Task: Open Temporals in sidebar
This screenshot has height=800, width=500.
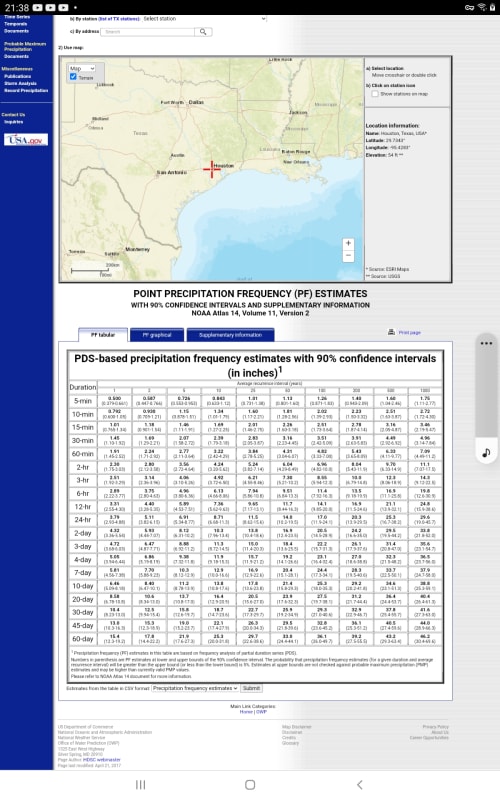Action: point(16,24)
